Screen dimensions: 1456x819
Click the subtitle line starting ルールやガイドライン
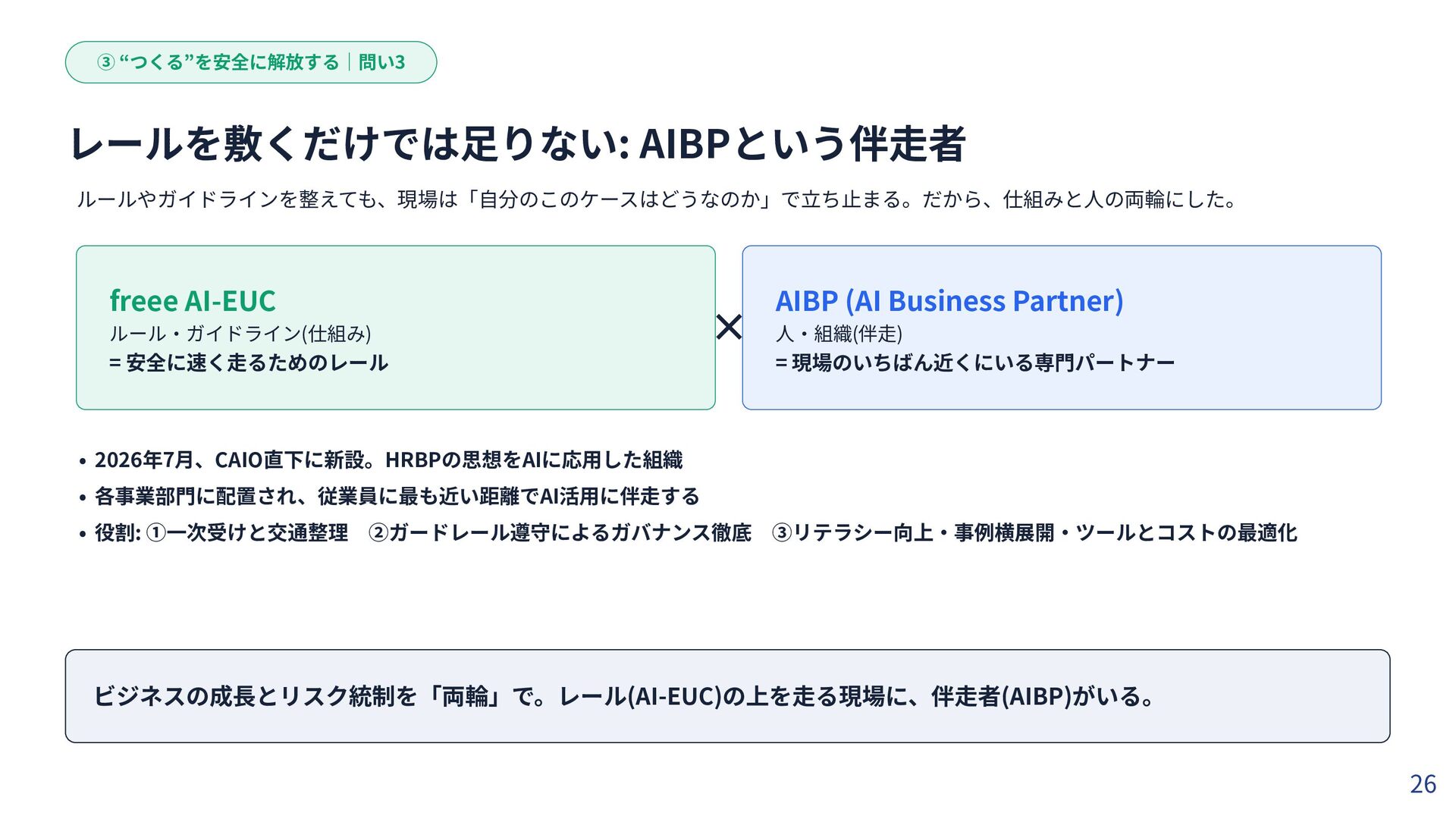(x=657, y=199)
